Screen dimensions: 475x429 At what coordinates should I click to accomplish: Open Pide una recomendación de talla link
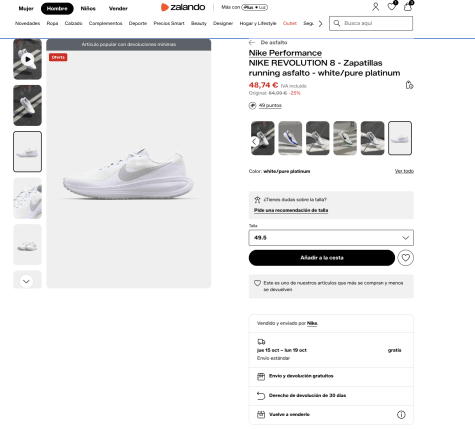(x=291, y=210)
